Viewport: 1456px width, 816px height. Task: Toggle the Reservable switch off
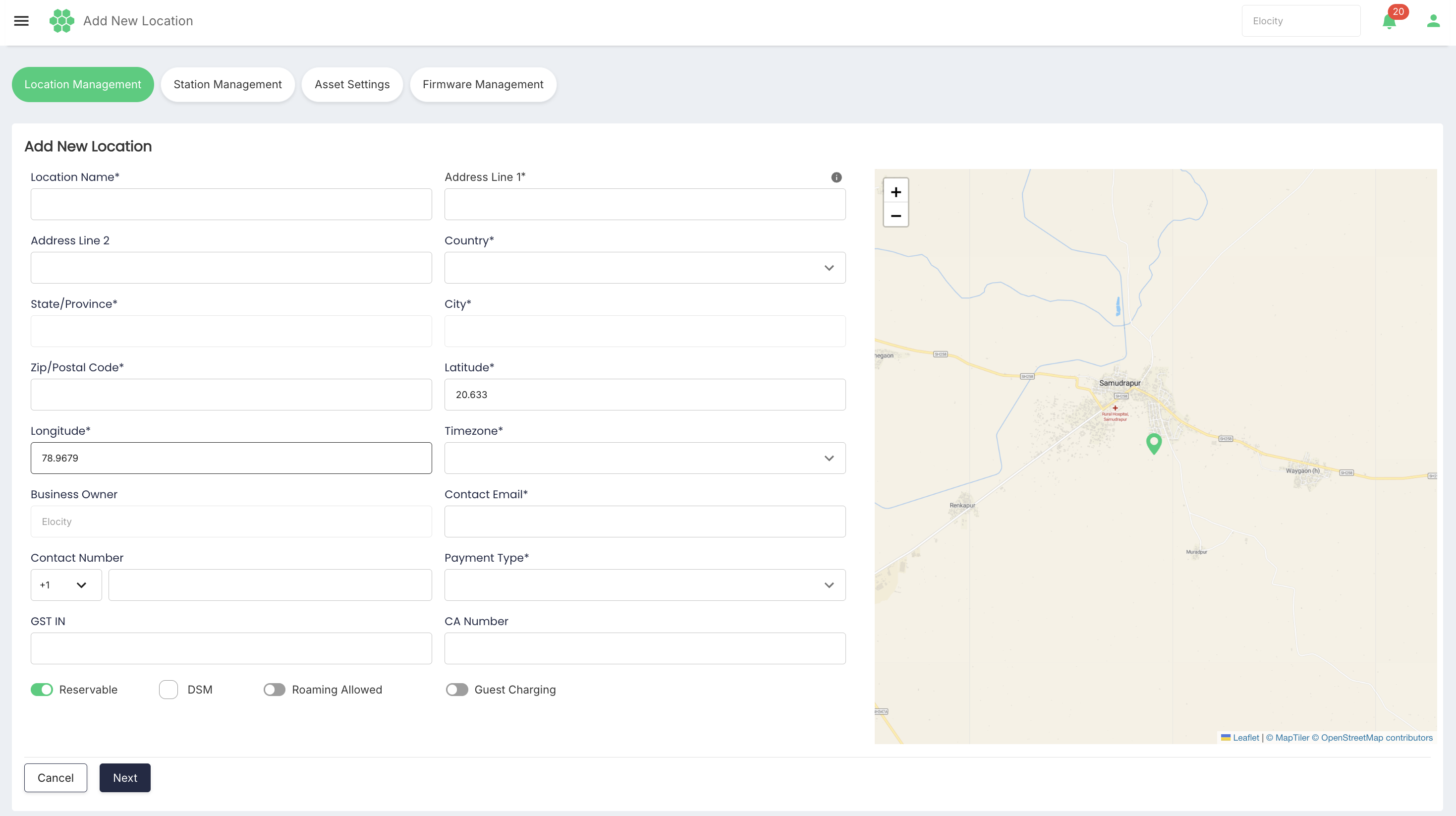pos(42,689)
